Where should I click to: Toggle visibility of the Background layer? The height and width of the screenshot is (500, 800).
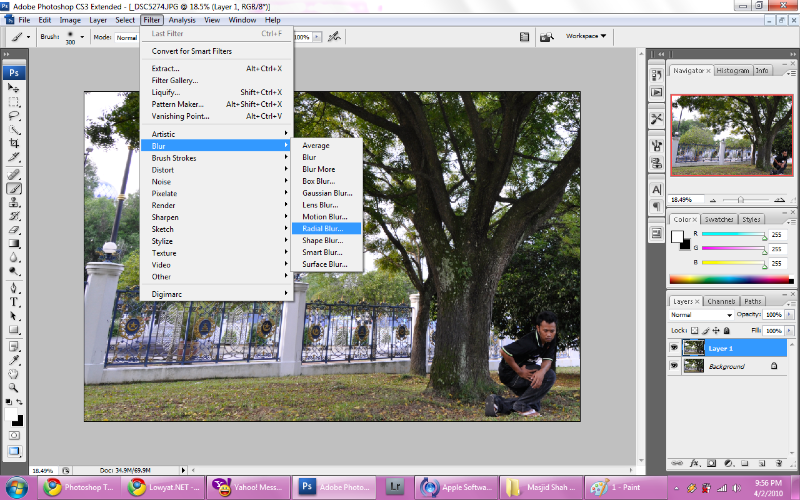tap(673, 367)
